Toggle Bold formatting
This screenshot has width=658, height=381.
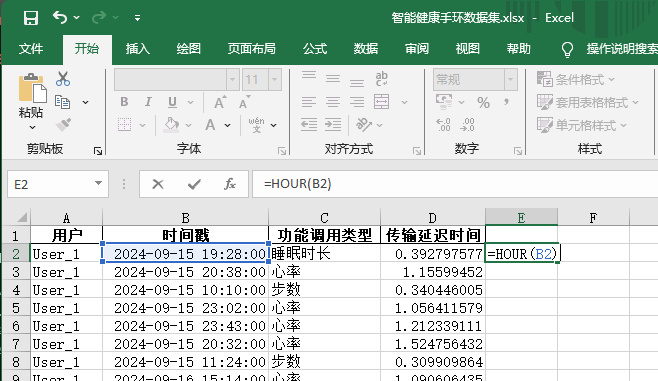(124, 102)
